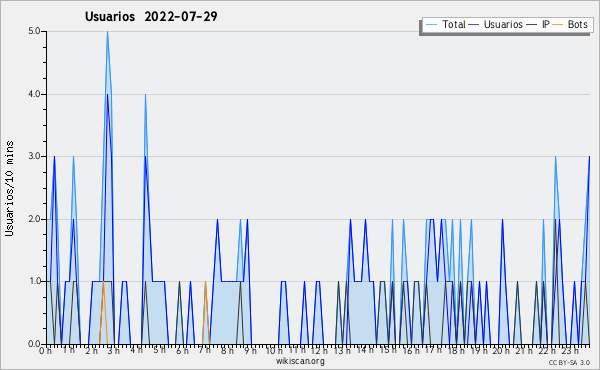The width and height of the screenshot is (600, 370).
Task: Click the 4.0 y-axis label
Action: 34,94
